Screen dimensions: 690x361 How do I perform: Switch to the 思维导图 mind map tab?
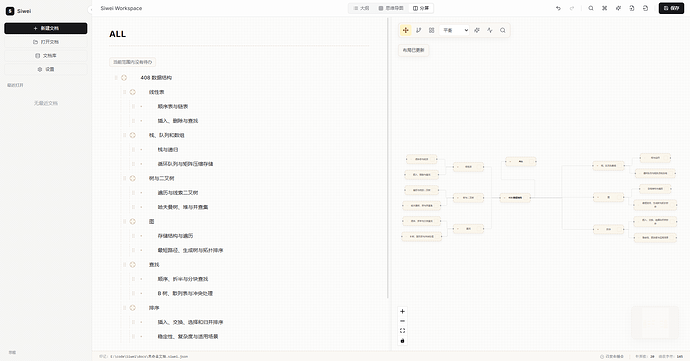[x=391, y=8]
